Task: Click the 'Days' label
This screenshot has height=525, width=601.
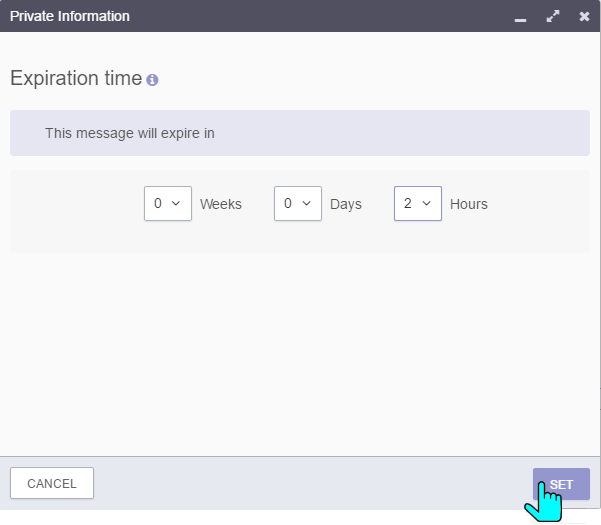Action: (x=346, y=204)
